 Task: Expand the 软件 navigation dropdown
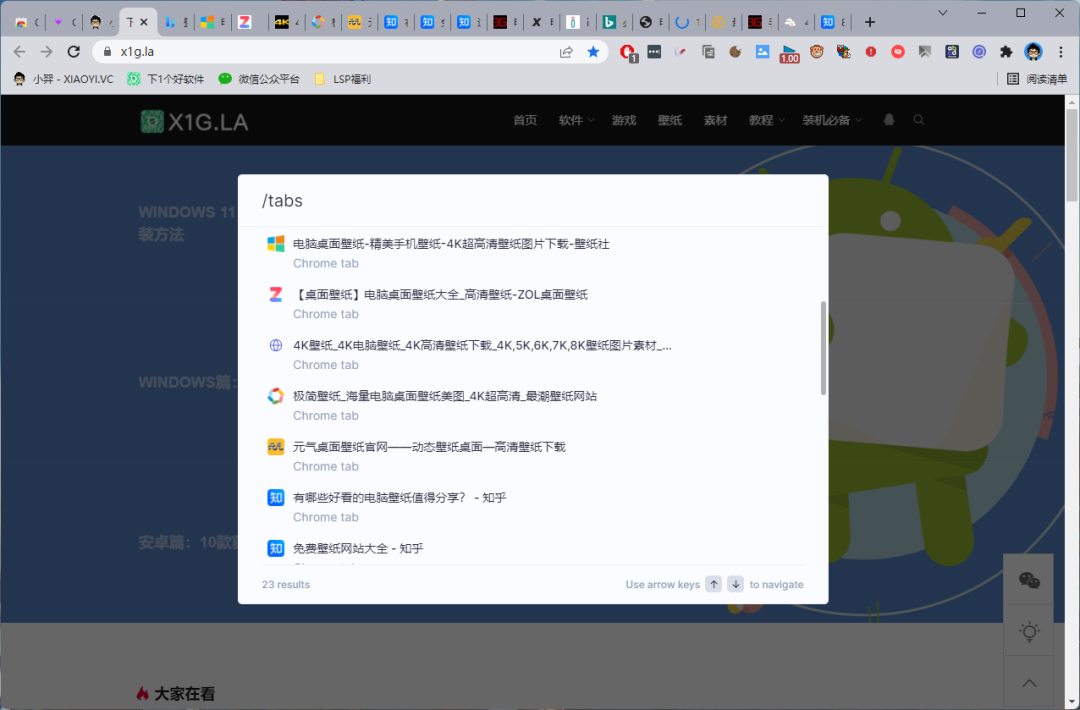[x=576, y=120]
